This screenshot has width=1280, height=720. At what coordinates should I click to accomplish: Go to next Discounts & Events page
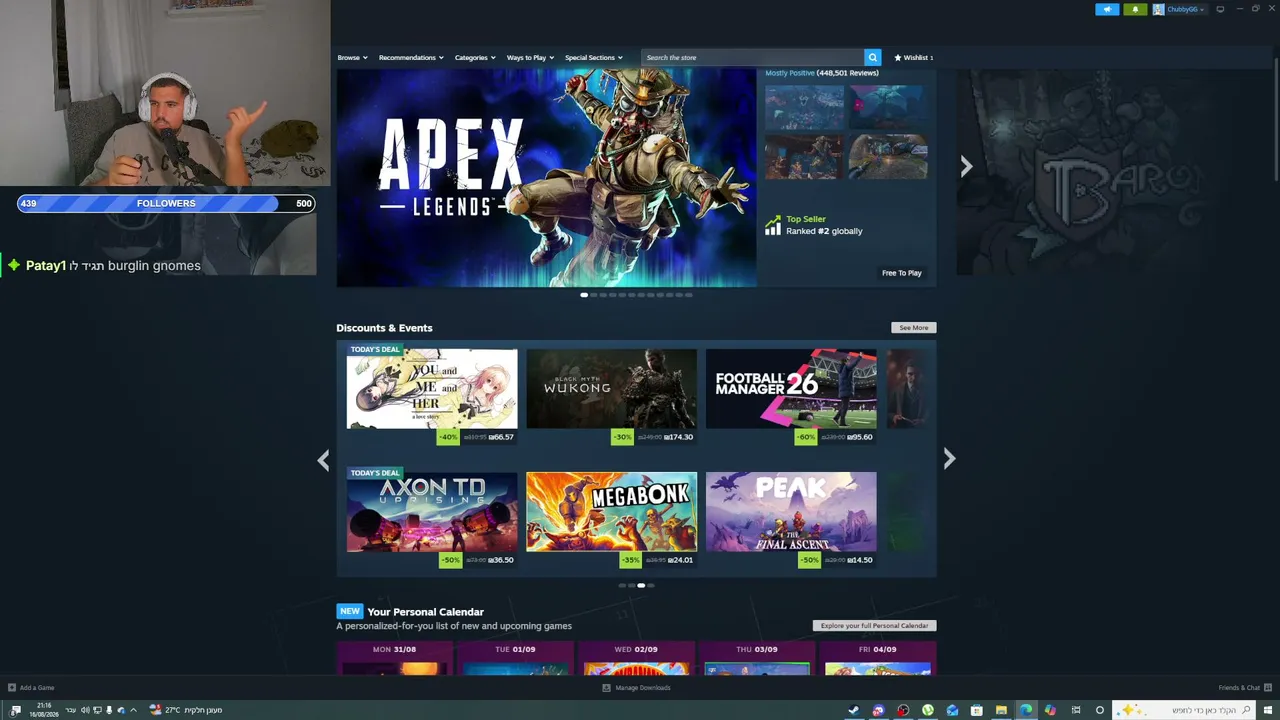click(949, 459)
